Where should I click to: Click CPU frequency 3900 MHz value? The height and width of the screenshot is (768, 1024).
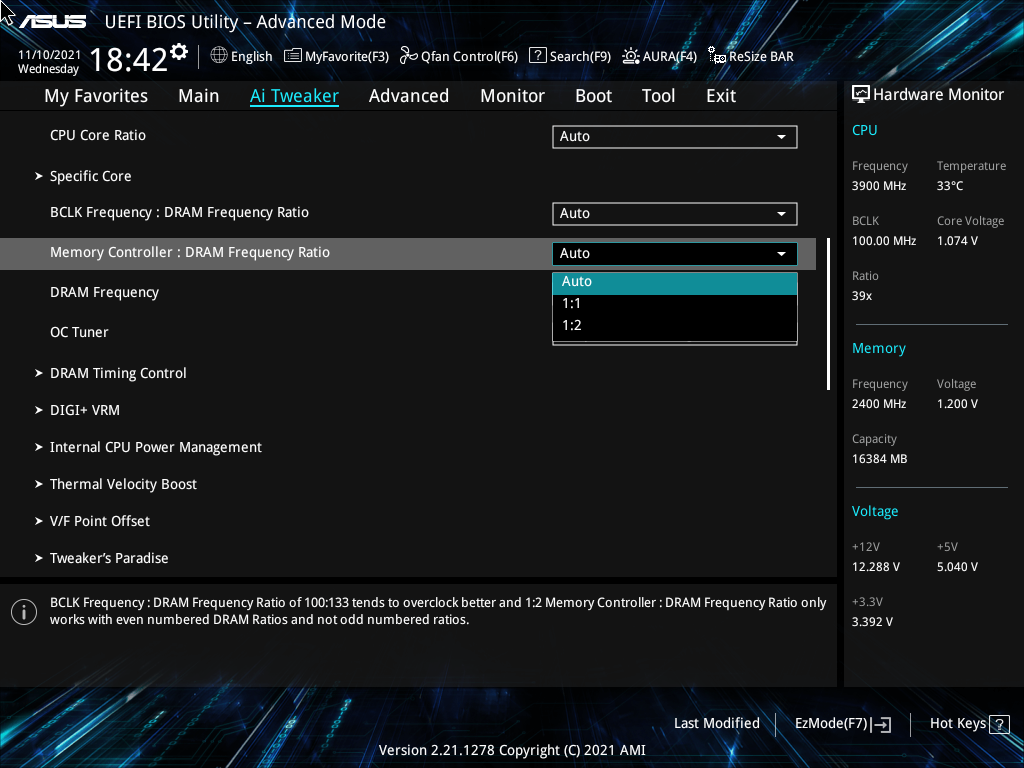tap(879, 186)
